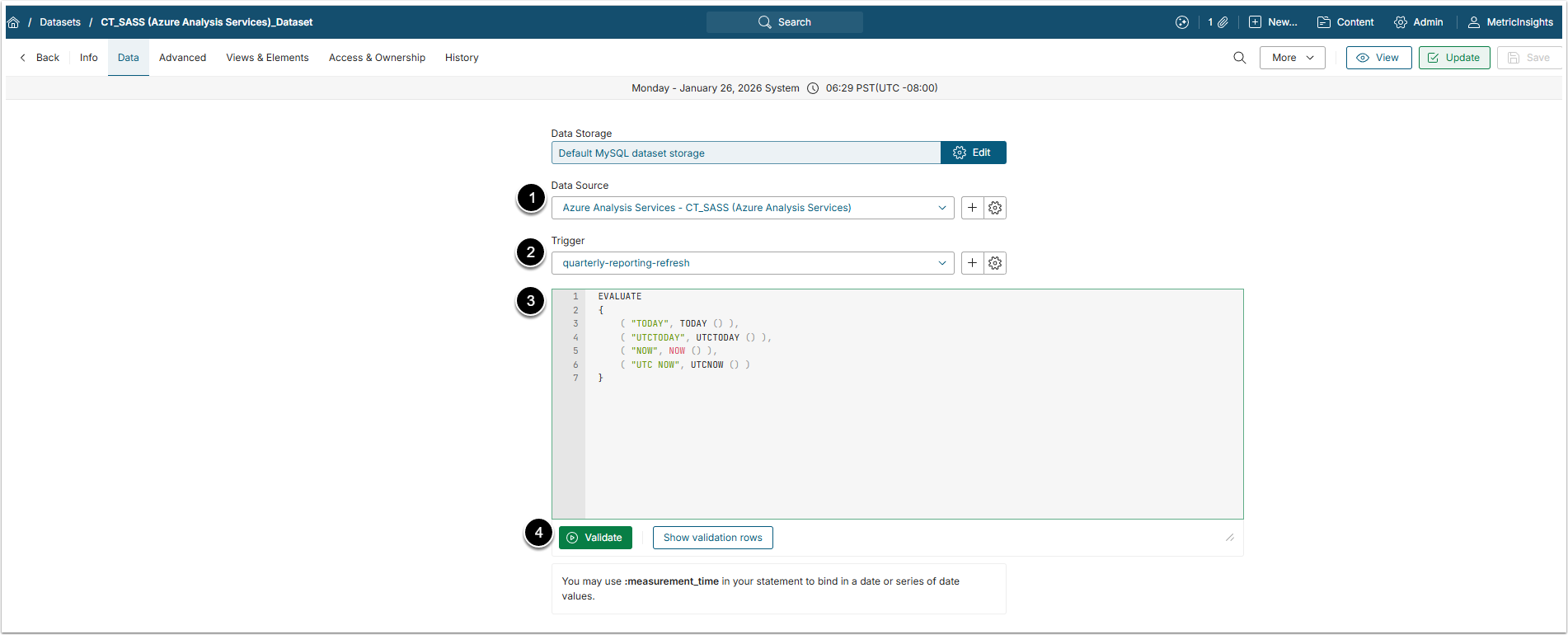Open the More dropdown menu
The width and height of the screenshot is (1568, 635).
coord(1292,58)
